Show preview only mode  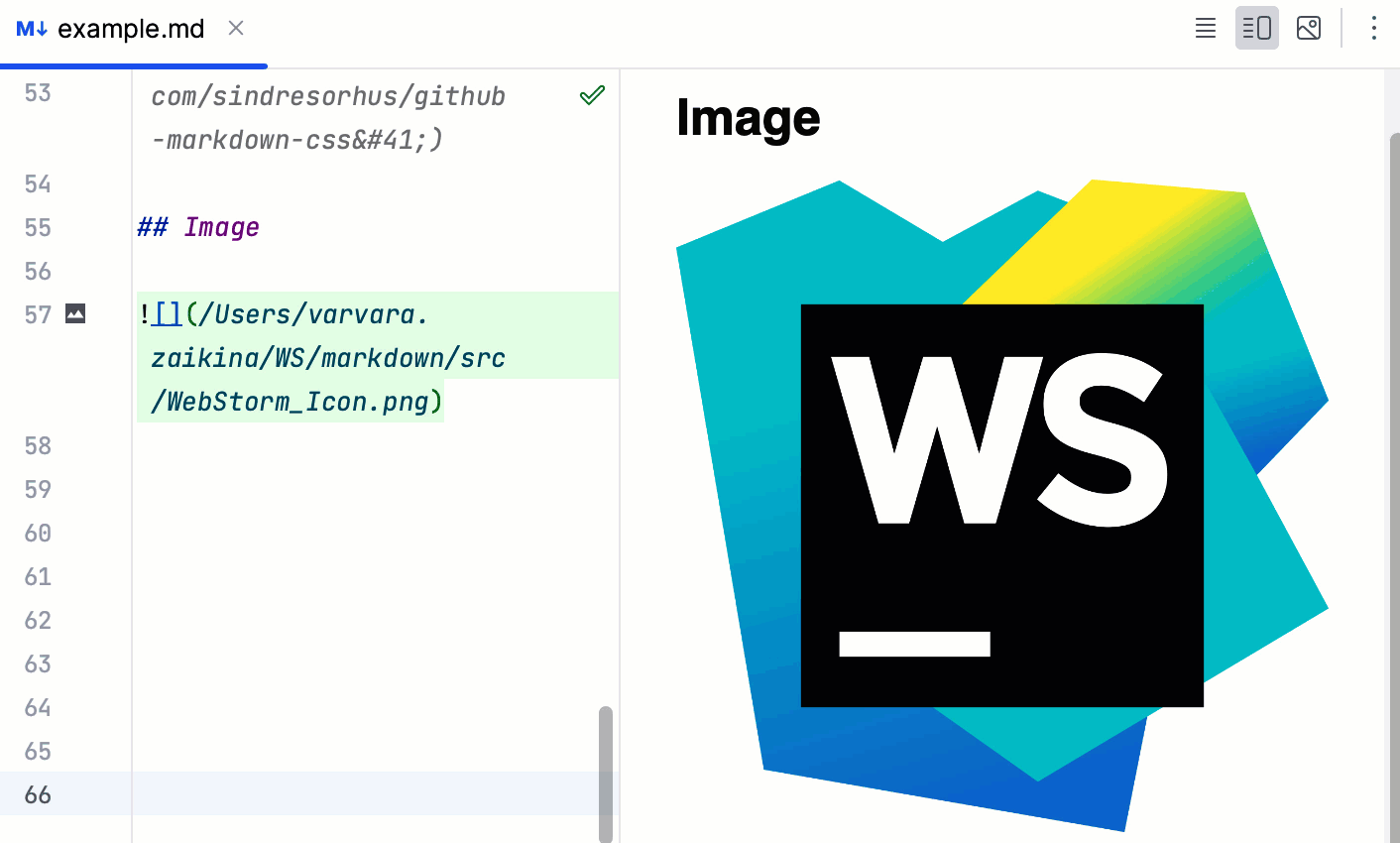[x=1308, y=28]
